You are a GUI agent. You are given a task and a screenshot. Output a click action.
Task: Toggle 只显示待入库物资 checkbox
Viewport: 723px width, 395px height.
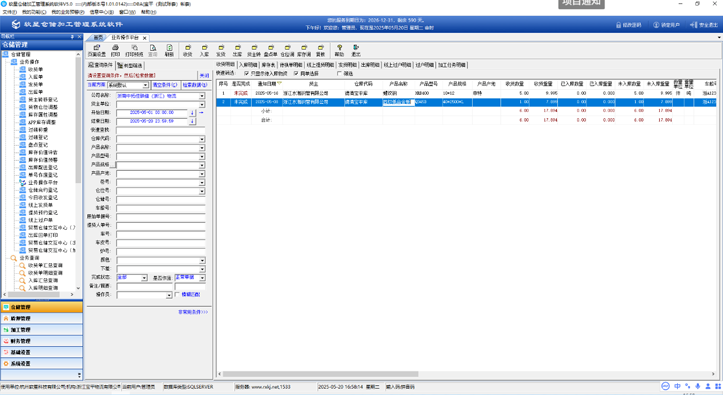click(x=247, y=73)
